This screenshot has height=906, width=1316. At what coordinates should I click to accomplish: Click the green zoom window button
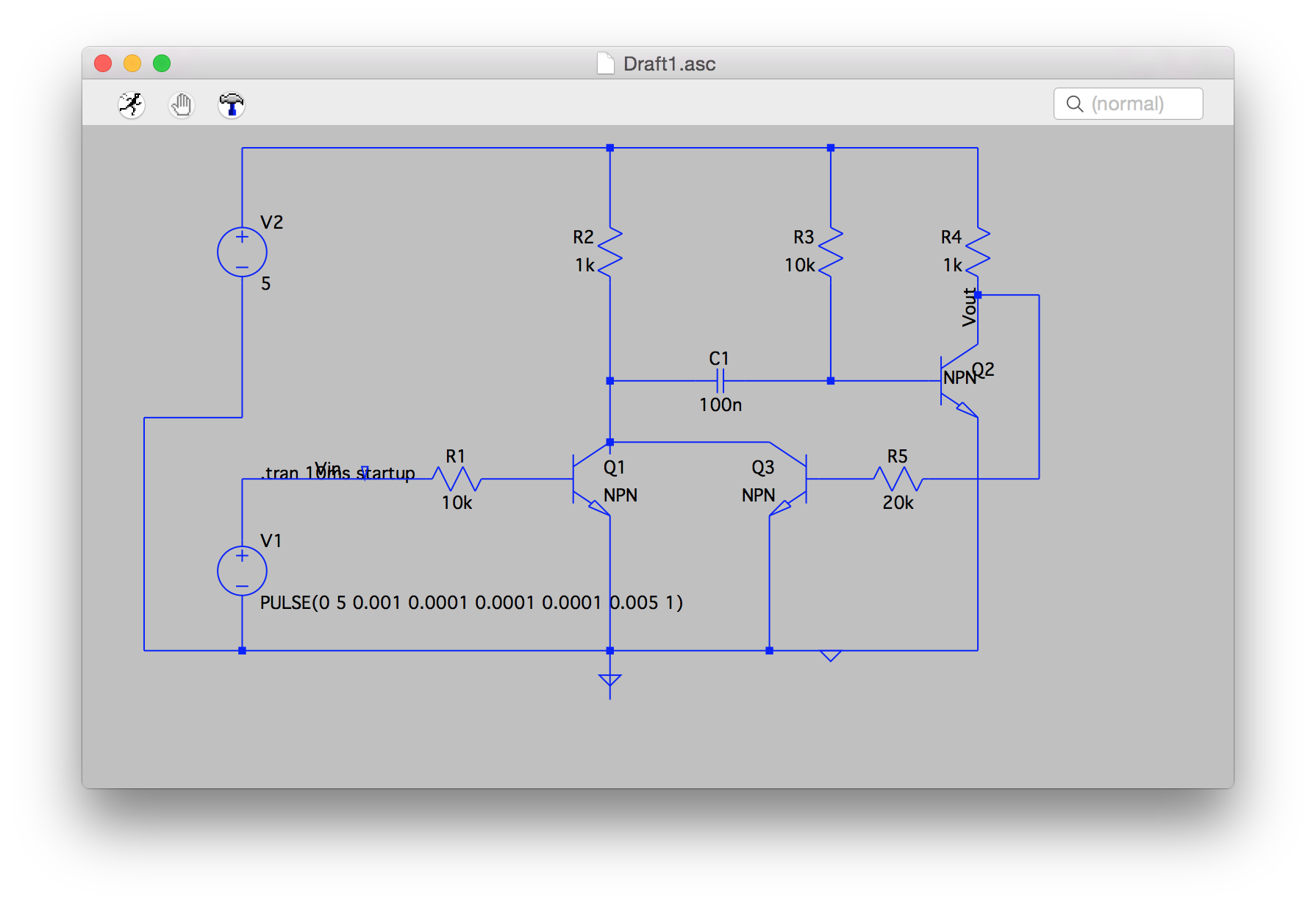click(162, 64)
